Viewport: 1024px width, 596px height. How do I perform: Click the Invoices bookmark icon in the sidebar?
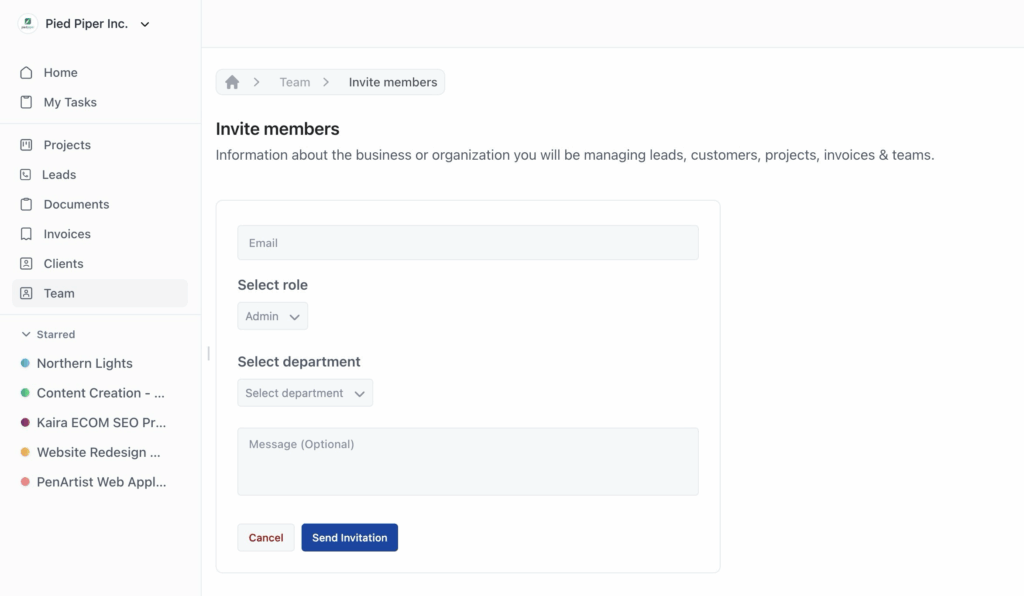tap(26, 234)
